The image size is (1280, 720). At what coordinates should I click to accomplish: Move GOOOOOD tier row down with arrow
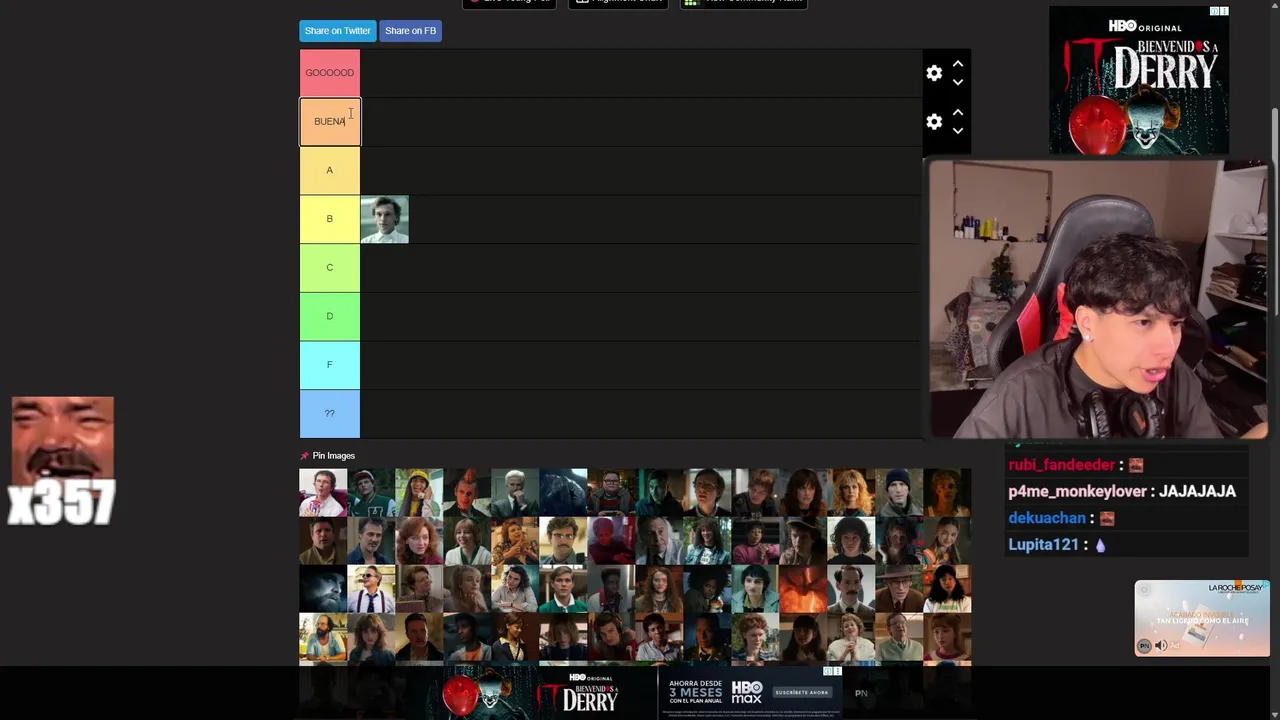[x=958, y=82]
